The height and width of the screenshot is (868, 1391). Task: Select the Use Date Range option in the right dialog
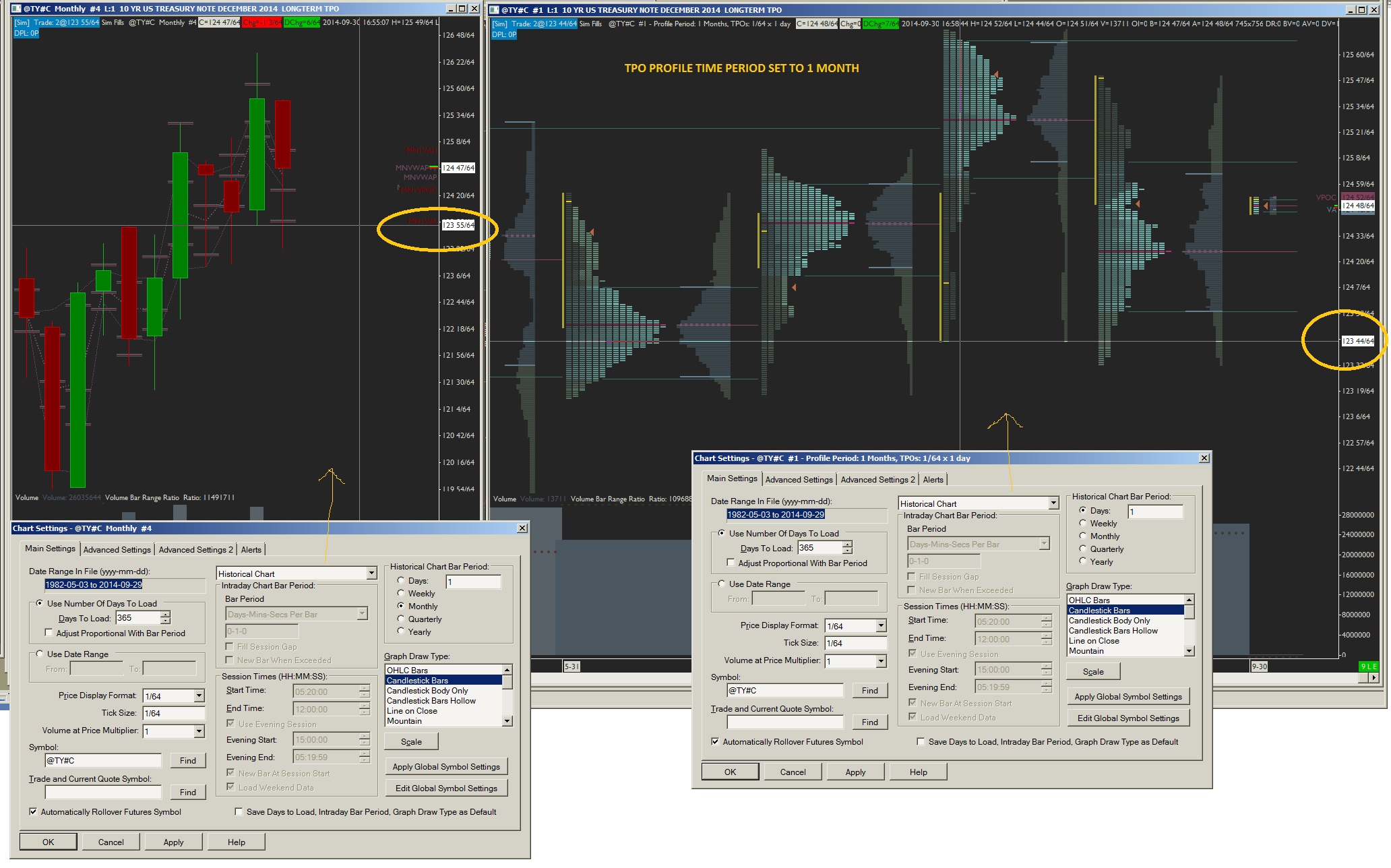pos(722,584)
